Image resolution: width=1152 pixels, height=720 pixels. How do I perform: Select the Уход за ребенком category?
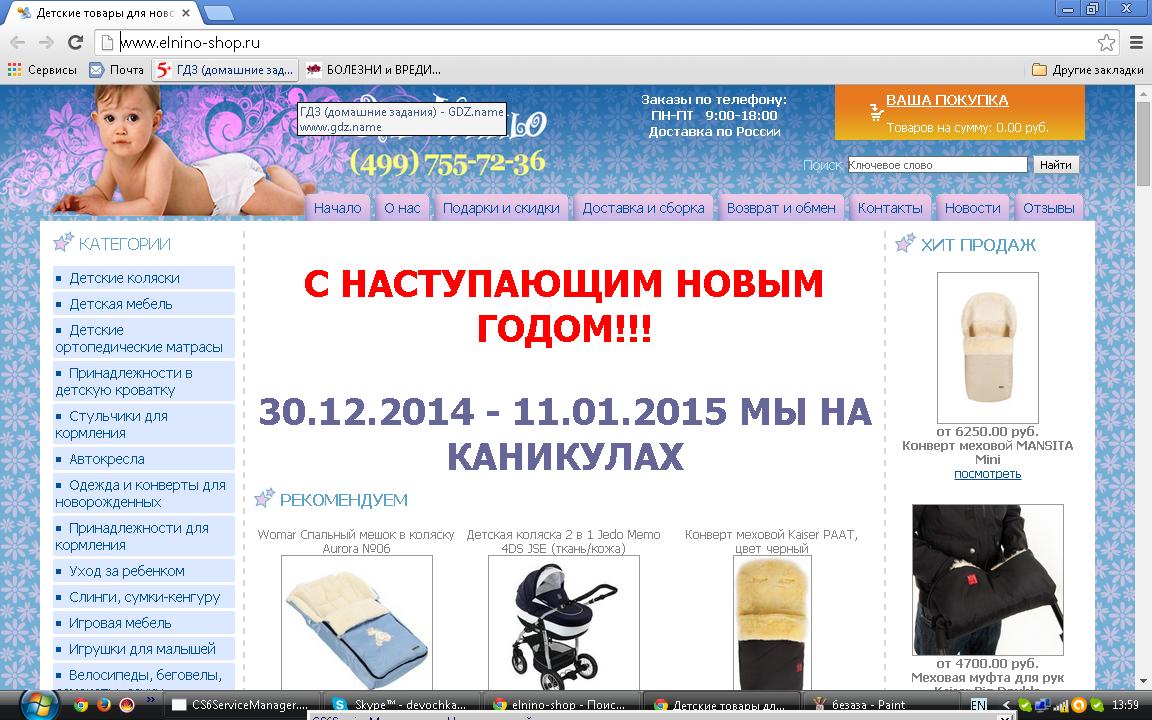[144, 571]
